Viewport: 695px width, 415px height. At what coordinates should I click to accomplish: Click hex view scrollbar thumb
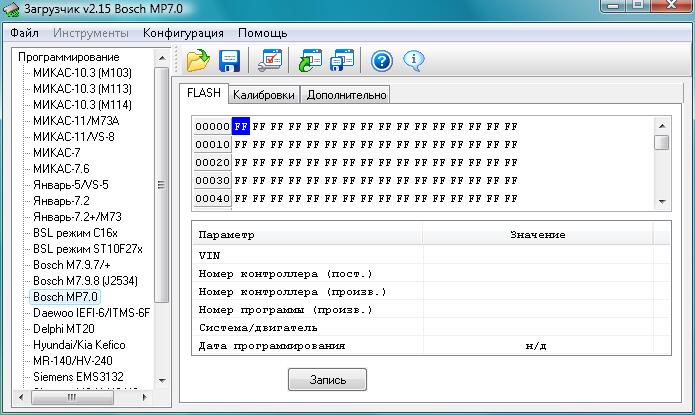pyautogui.click(x=662, y=142)
